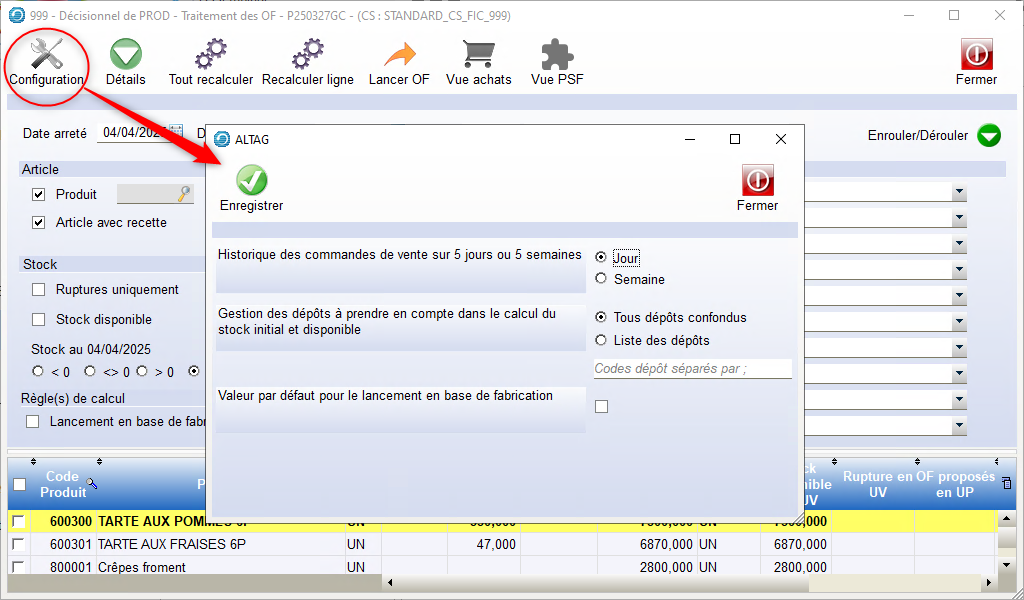Open the Date arreté calendar picker
Viewport: 1024px width, 600px height.
[177, 132]
